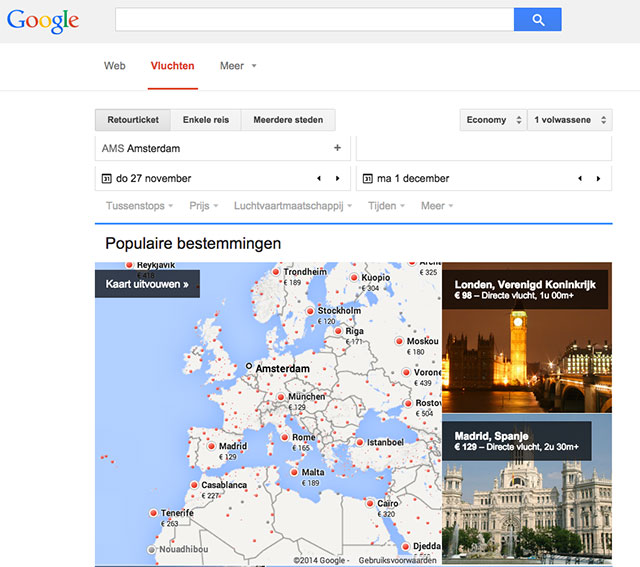The image size is (640, 567).
Task: Open the Economy class dropdown
Action: pyautogui.click(x=493, y=120)
